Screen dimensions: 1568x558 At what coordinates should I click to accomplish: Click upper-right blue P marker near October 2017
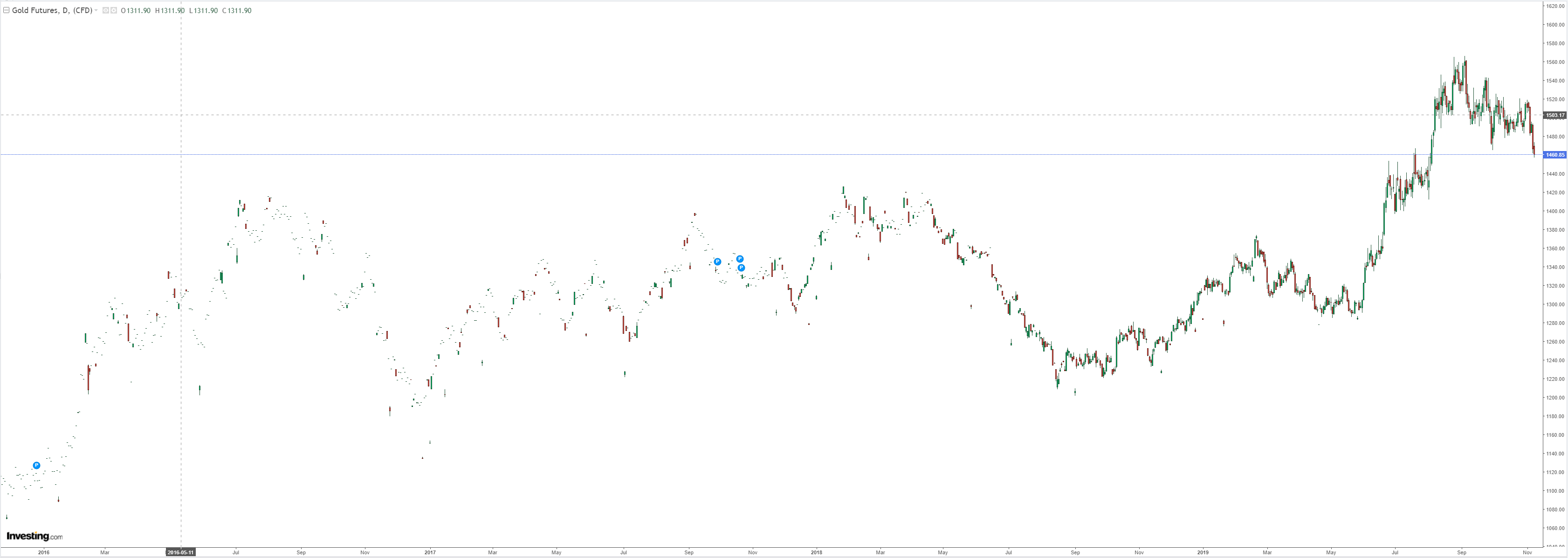[x=740, y=259]
